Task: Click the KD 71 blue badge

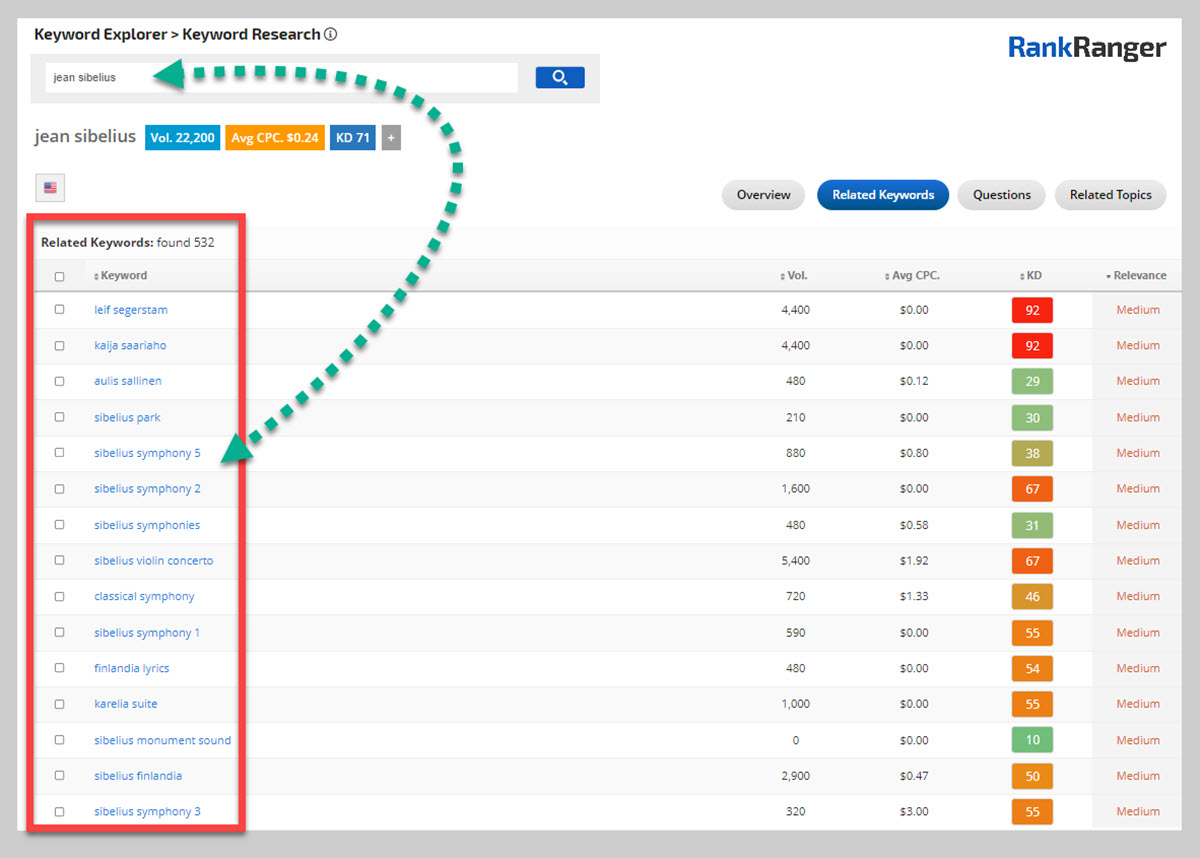Action: point(352,138)
